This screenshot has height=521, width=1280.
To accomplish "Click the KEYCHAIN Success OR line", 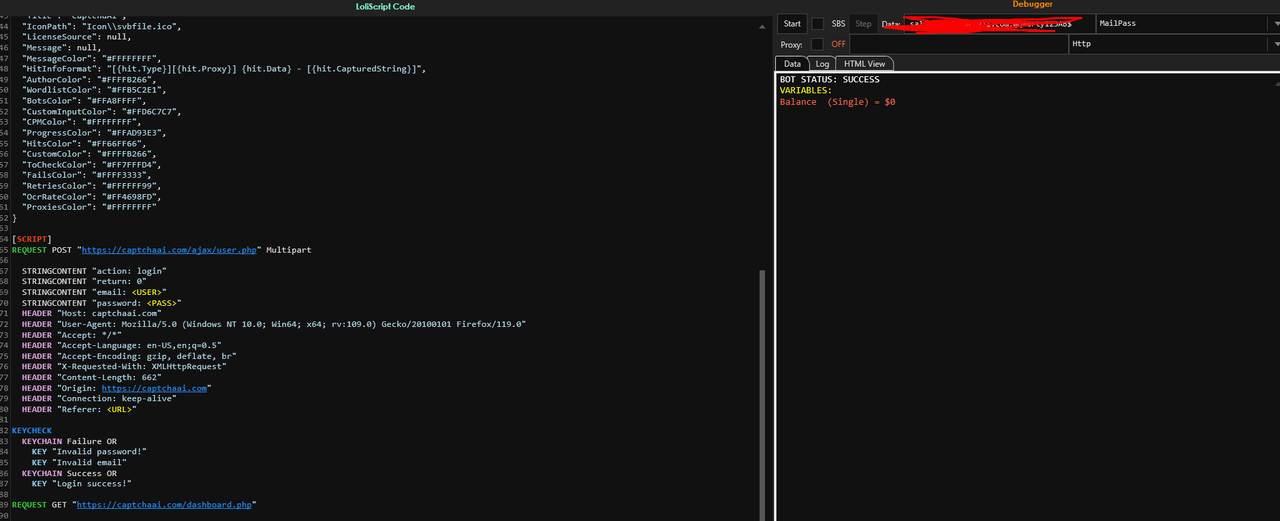I will (69, 473).
